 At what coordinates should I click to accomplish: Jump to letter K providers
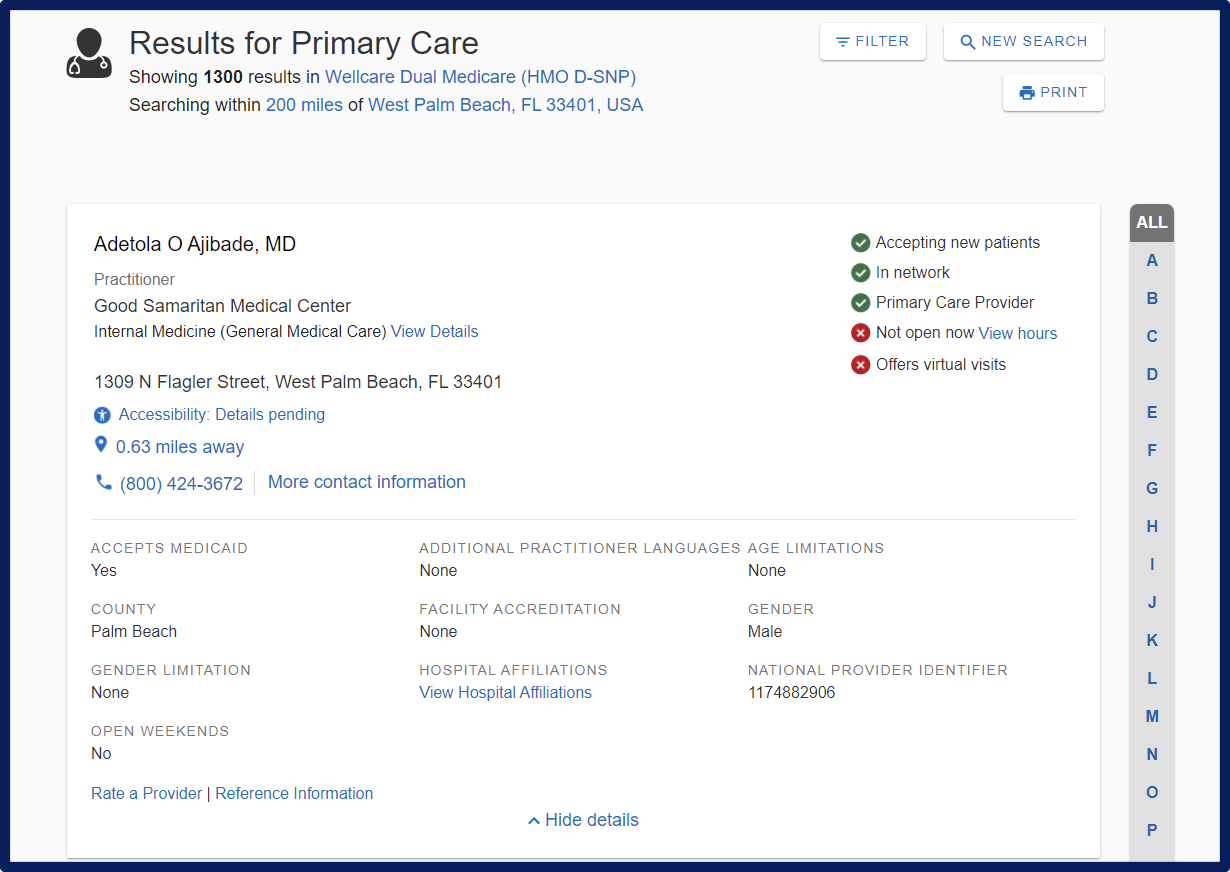tap(1152, 641)
